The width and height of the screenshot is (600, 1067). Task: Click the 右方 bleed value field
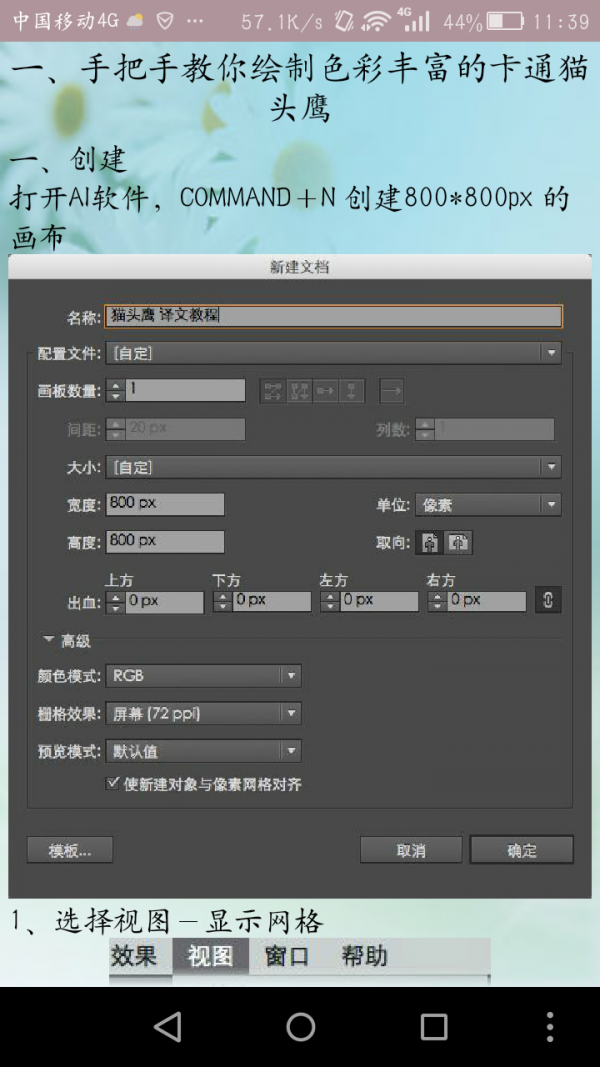[x=486, y=602]
